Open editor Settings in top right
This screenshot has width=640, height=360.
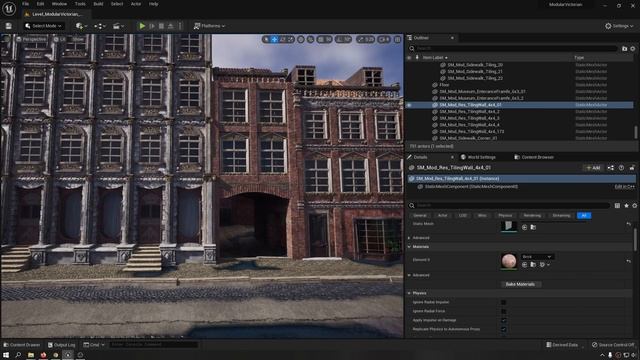(619, 26)
